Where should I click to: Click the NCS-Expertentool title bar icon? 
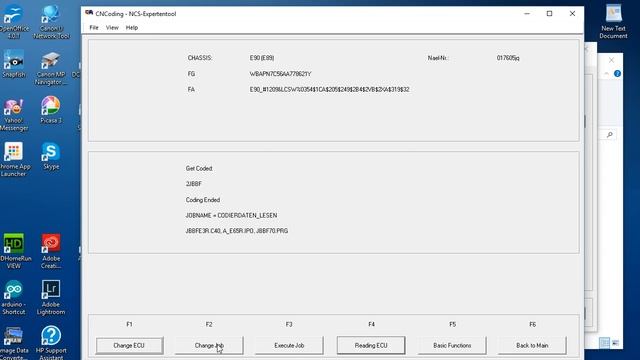pyautogui.click(x=89, y=13)
